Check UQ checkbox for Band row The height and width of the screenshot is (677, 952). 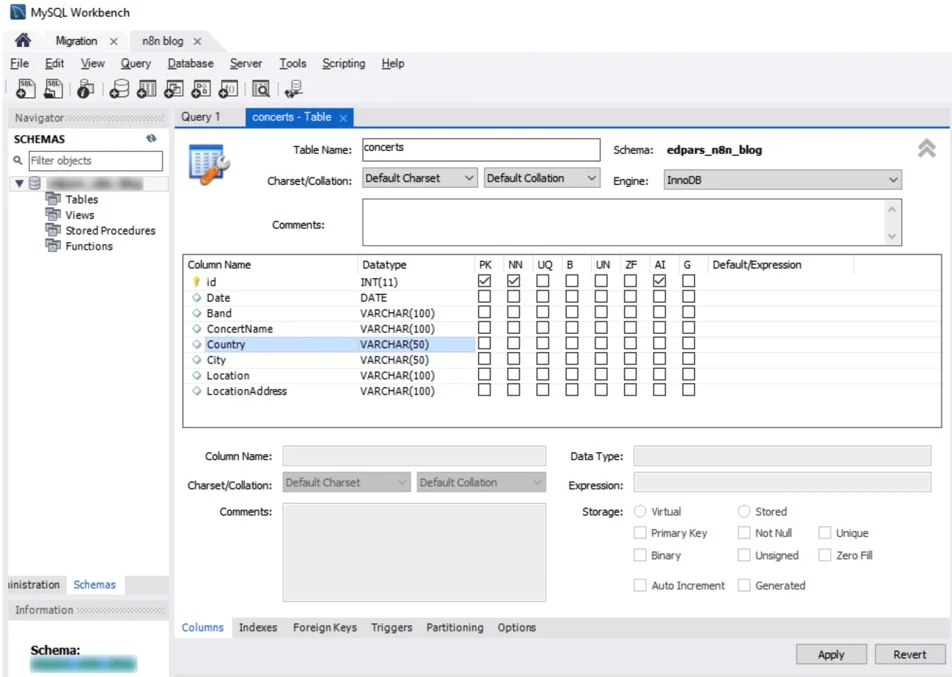(543, 312)
